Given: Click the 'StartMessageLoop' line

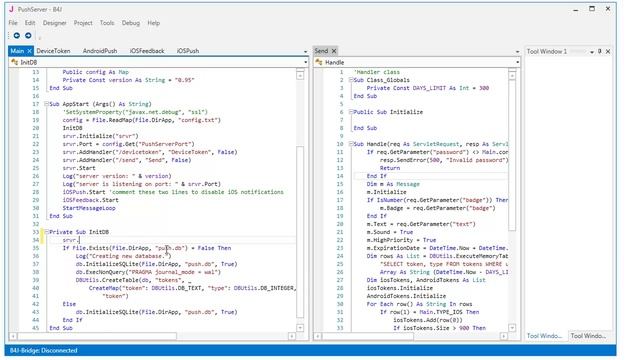Looking at the screenshot, I should 89,208.
